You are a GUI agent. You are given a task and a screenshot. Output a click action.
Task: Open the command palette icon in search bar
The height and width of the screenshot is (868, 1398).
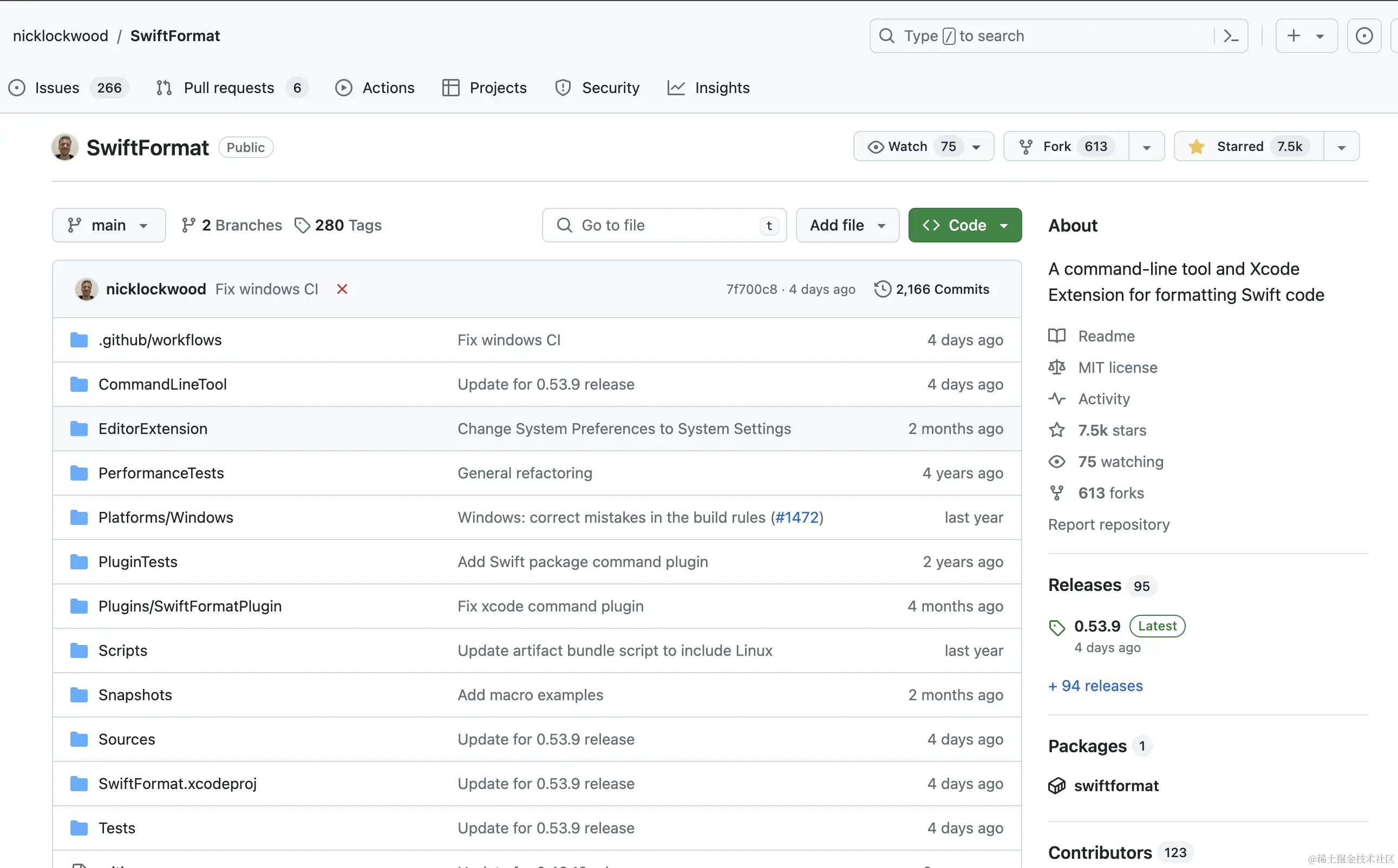pyautogui.click(x=1230, y=36)
